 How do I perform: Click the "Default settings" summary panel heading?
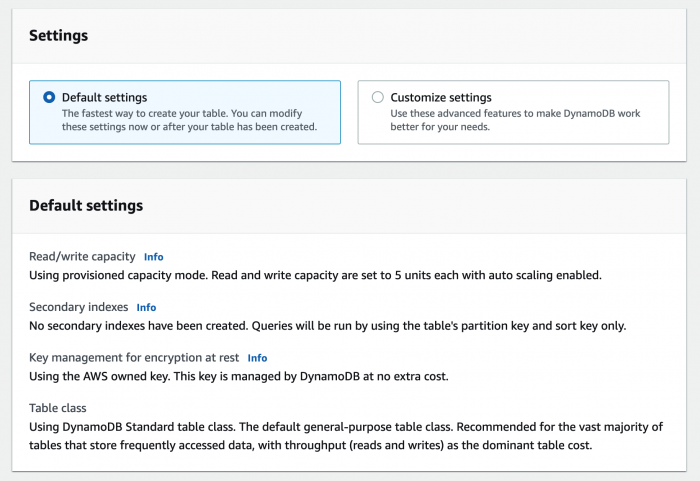(86, 206)
